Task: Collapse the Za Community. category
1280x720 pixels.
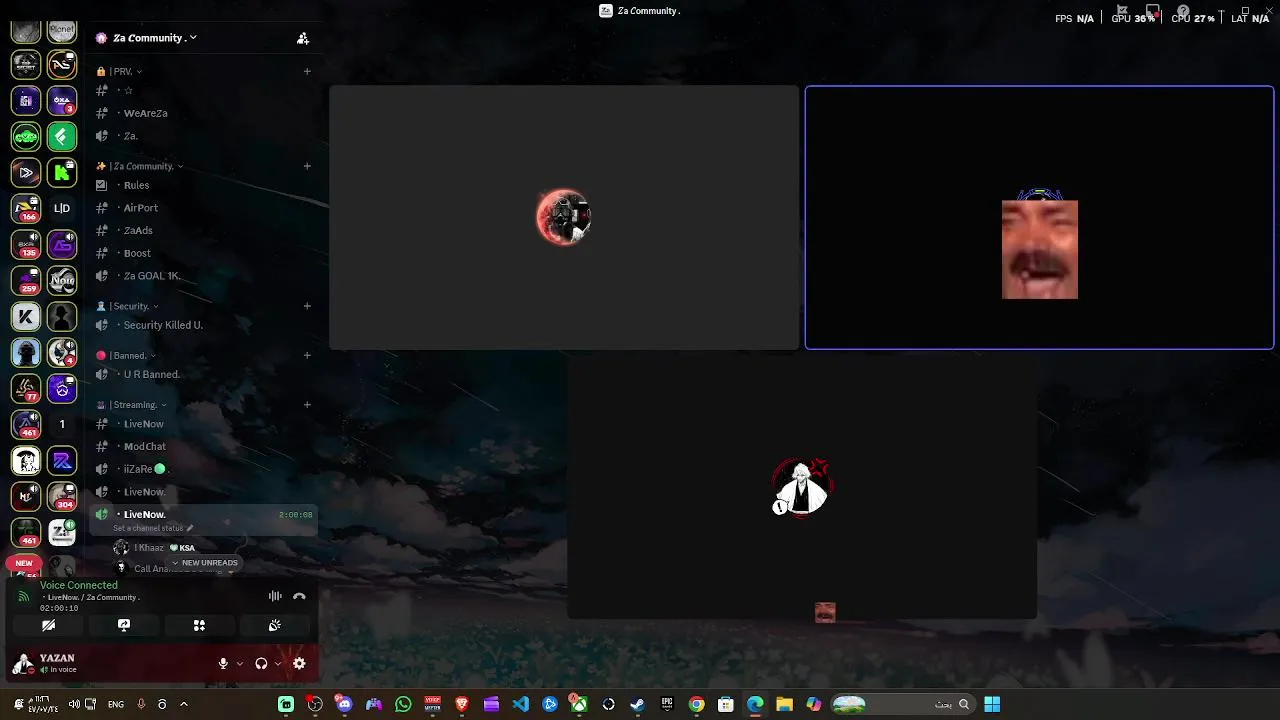Action: (139, 166)
